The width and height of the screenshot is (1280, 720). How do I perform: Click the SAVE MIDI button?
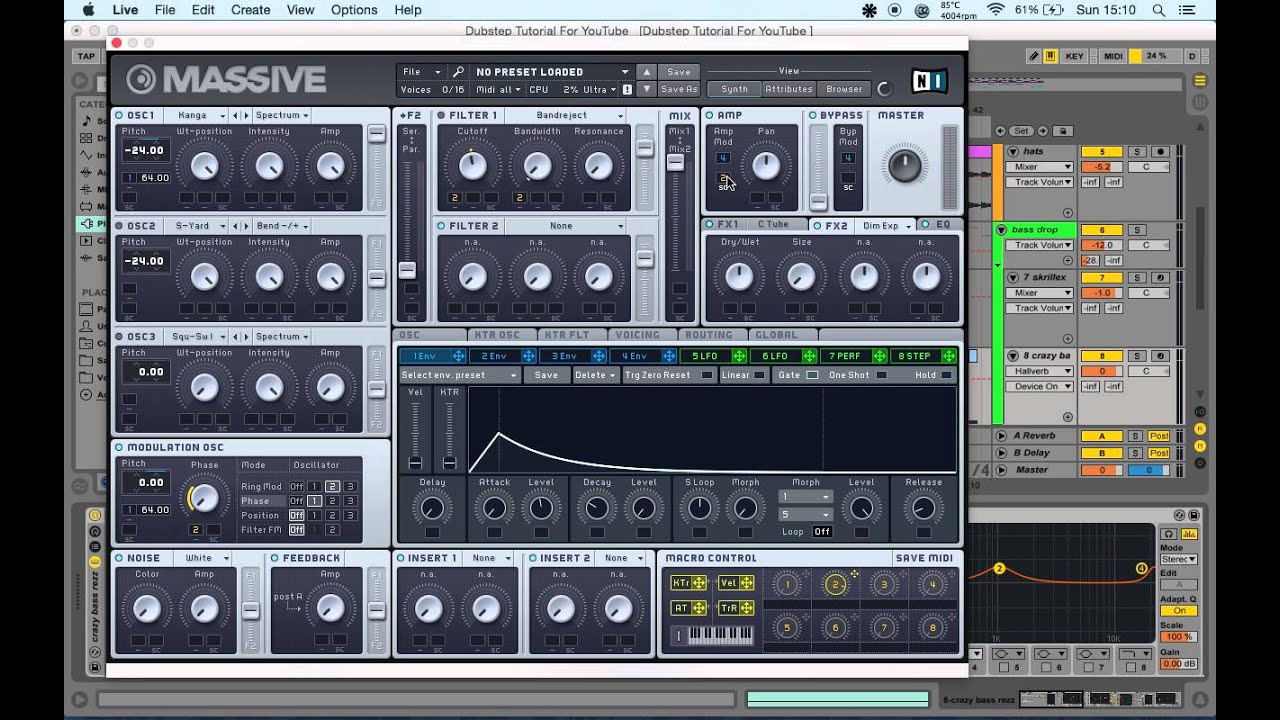pos(924,558)
